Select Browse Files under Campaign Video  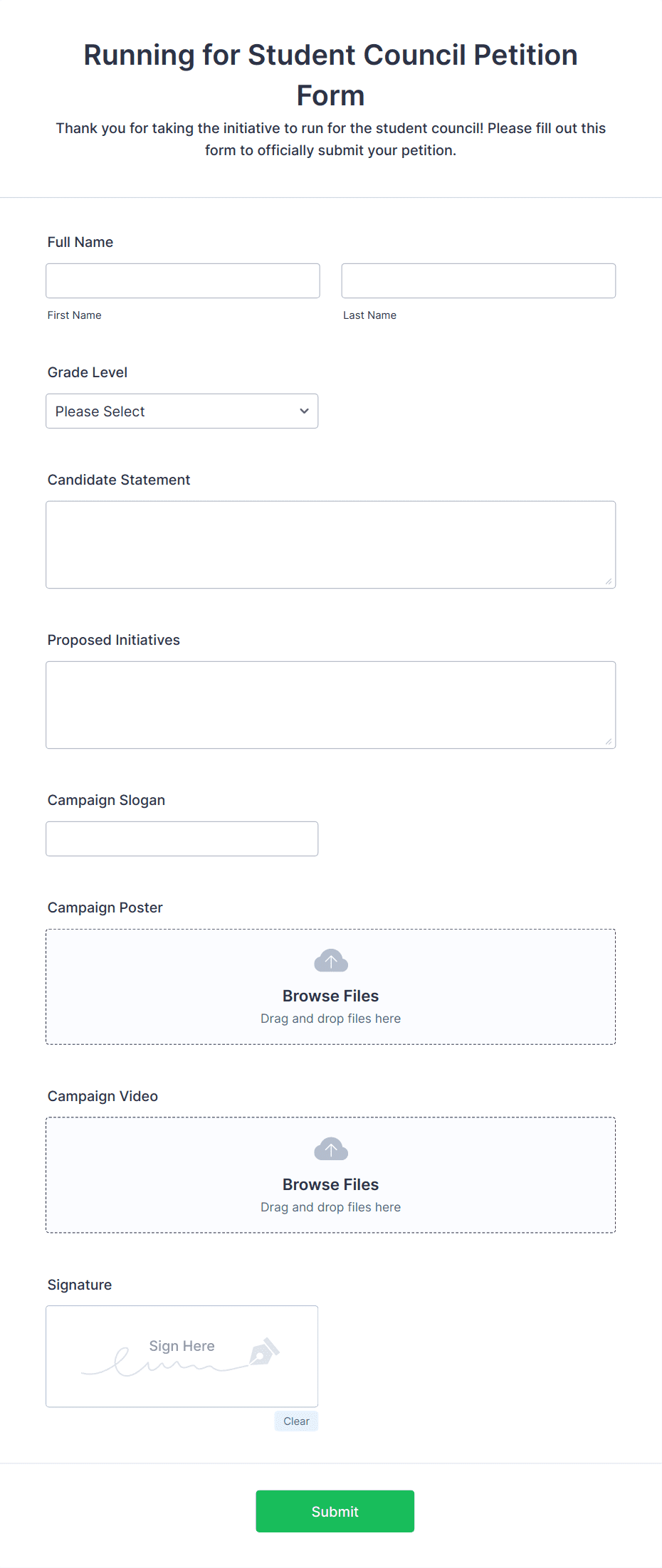click(330, 1184)
